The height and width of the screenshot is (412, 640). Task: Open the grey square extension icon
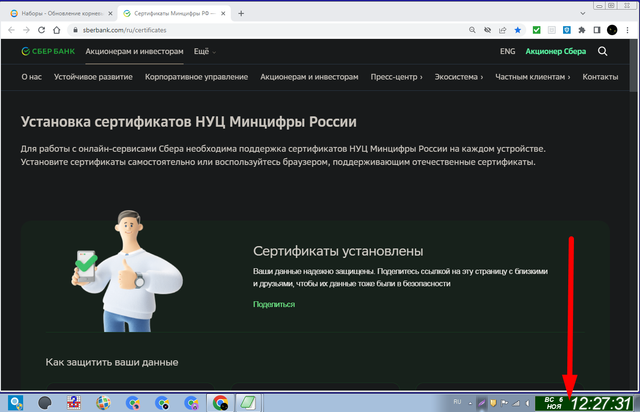[551, 30]
